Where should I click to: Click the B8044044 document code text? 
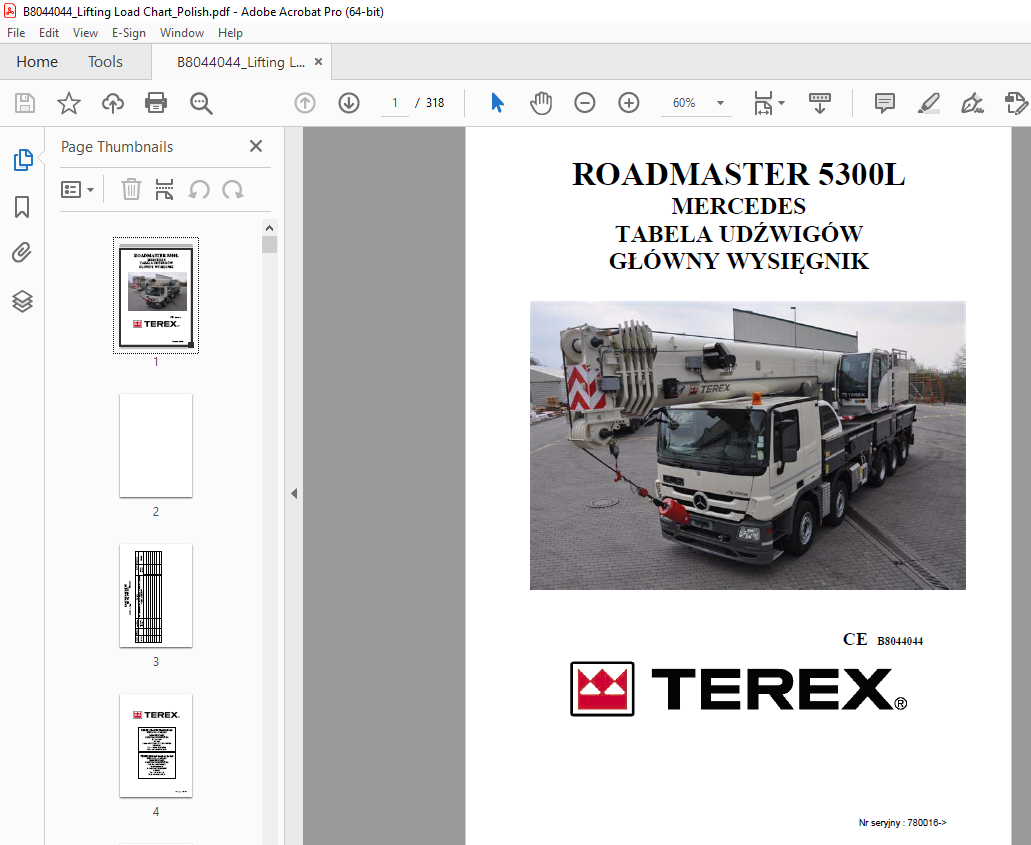899,641
